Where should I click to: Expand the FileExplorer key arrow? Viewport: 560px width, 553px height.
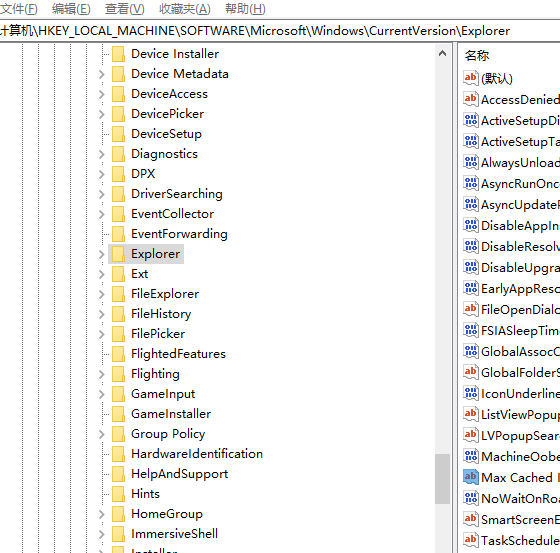point(101,294)
